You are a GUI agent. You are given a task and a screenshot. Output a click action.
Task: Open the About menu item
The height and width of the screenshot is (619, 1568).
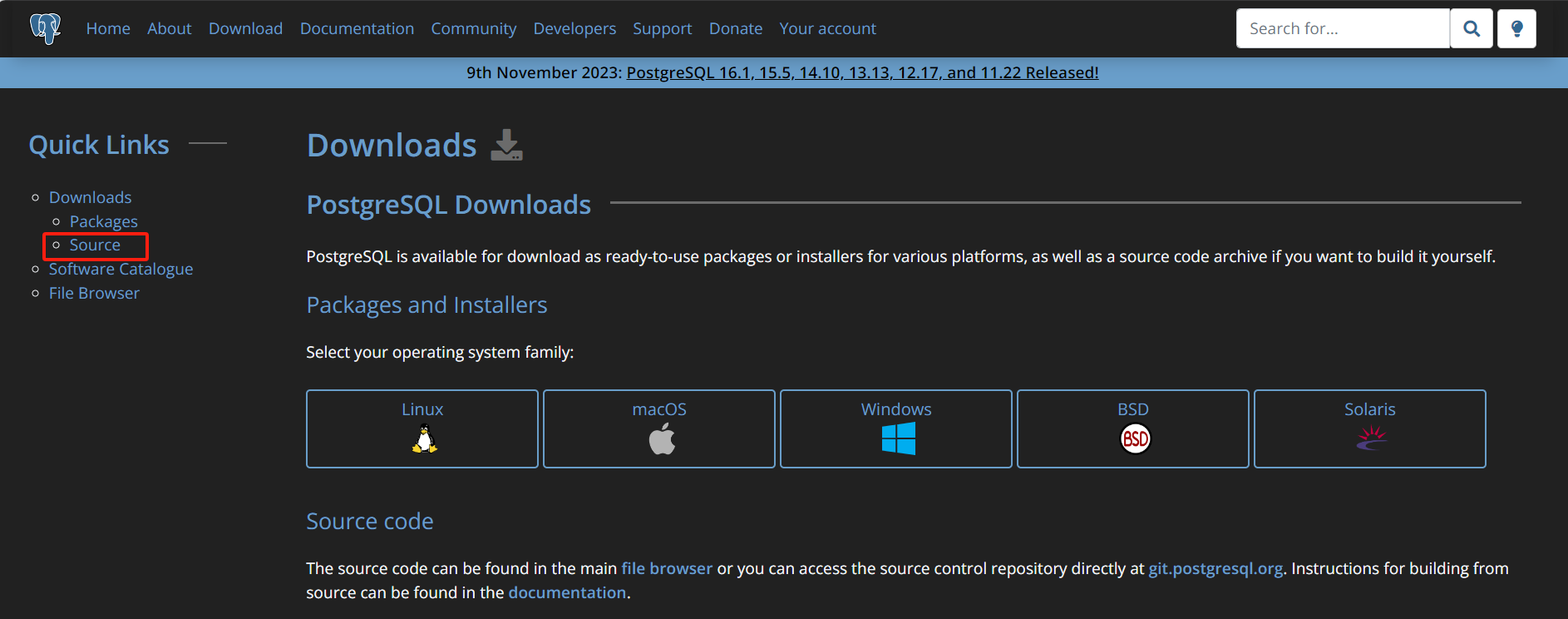pos(170,28)
